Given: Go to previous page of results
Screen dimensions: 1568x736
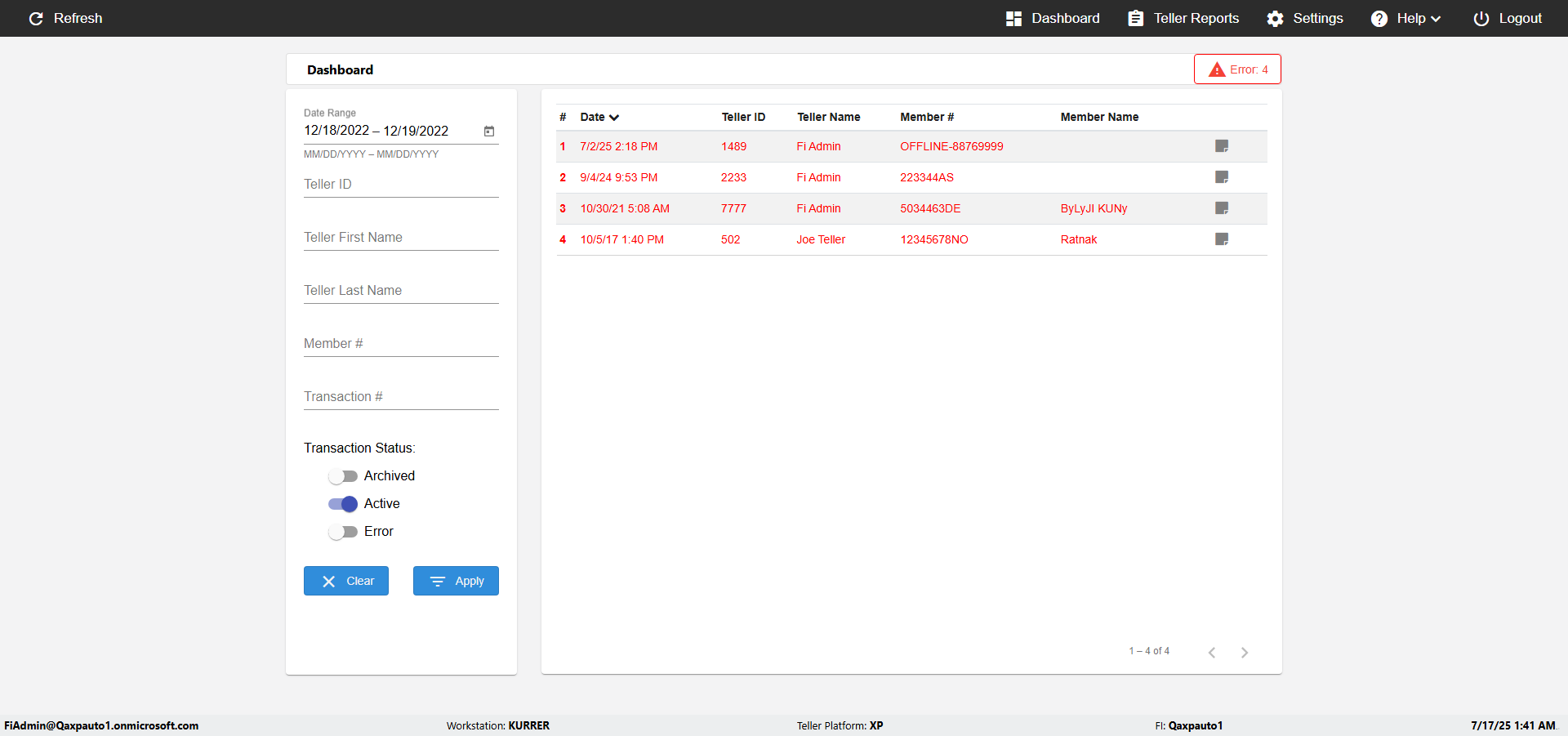Looking at the screenshot, I should pyautogui.click(x=1212, y=652).
